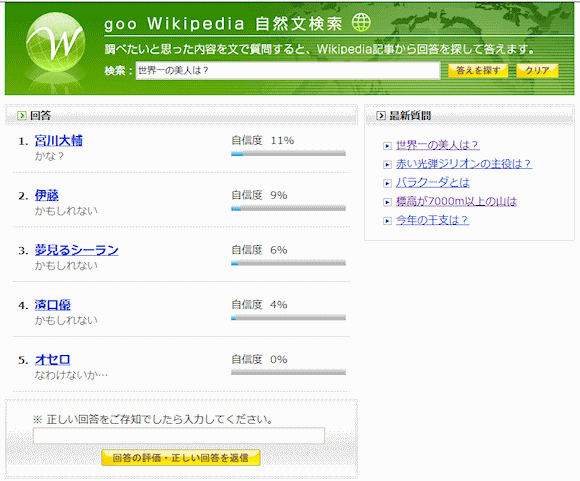Click the 6% confidence bar for 夢見るシーラン
580x481 pixels.
pyautogui.click(x=289, y=263)
